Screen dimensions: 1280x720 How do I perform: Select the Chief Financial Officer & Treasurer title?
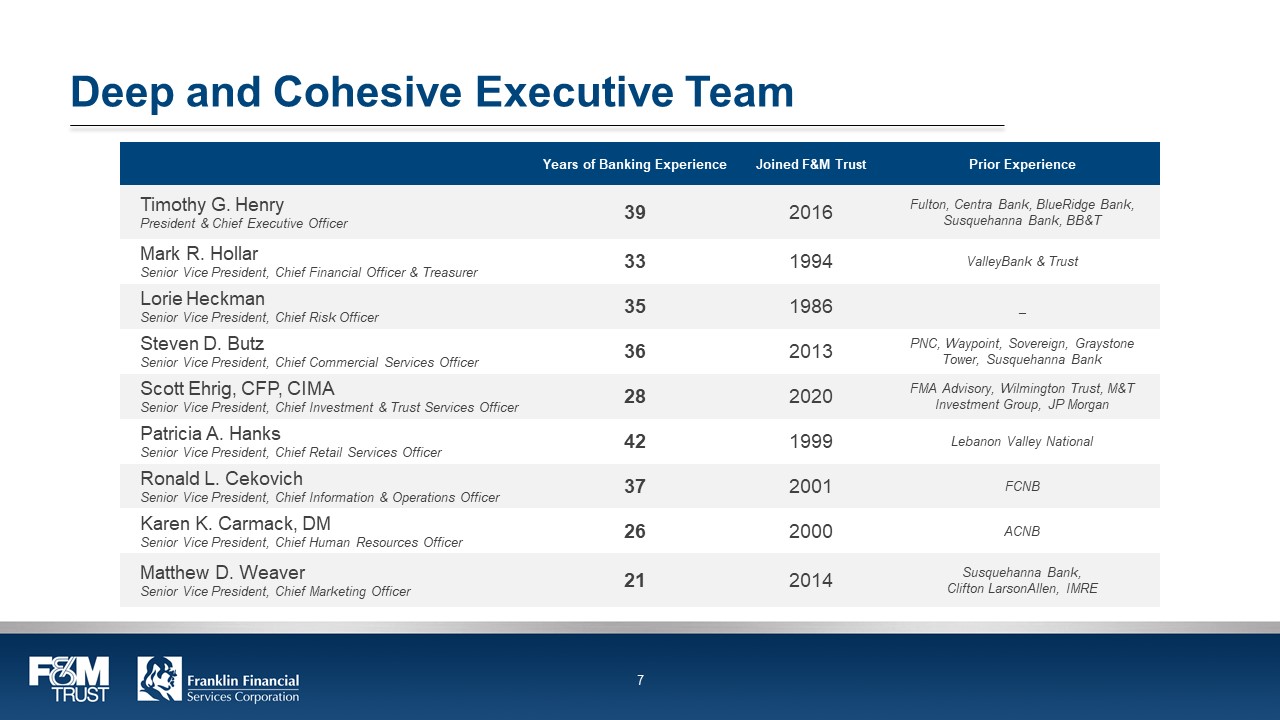[309, 272]
